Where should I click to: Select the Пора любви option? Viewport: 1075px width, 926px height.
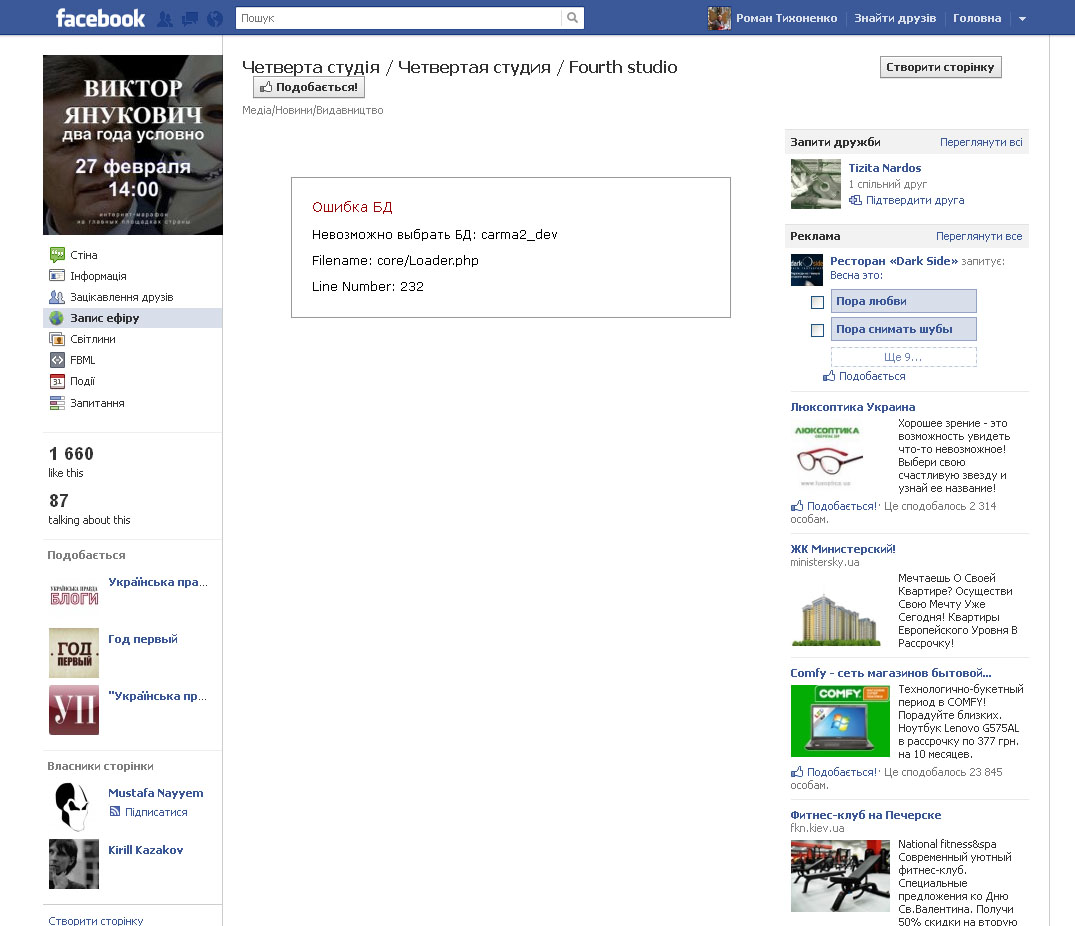[904, 301]
